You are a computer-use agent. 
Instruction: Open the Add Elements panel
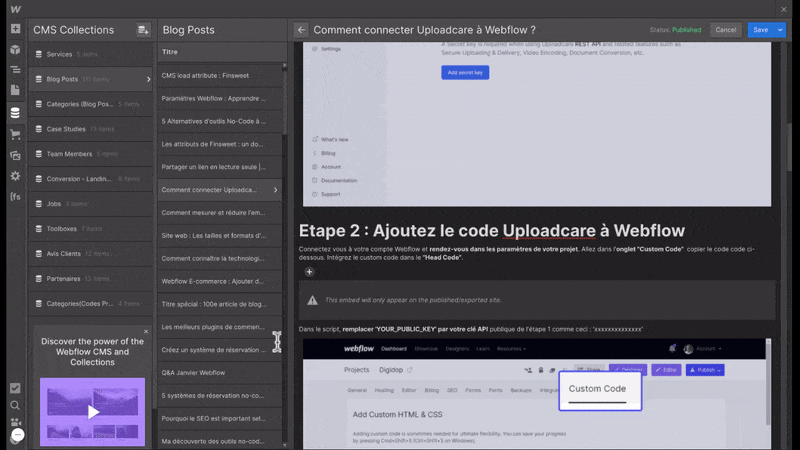click(15, 29)
